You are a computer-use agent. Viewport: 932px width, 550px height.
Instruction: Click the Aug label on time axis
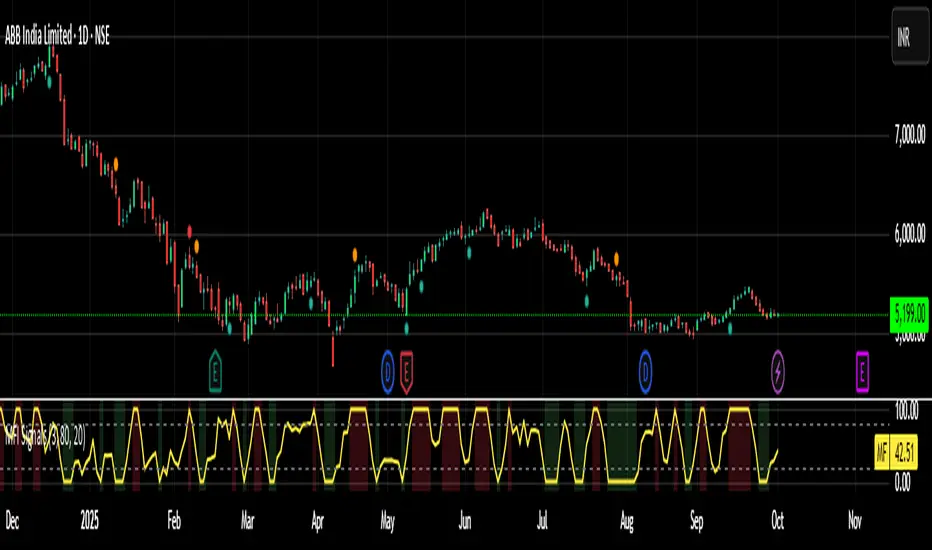(x=626, y=521)
